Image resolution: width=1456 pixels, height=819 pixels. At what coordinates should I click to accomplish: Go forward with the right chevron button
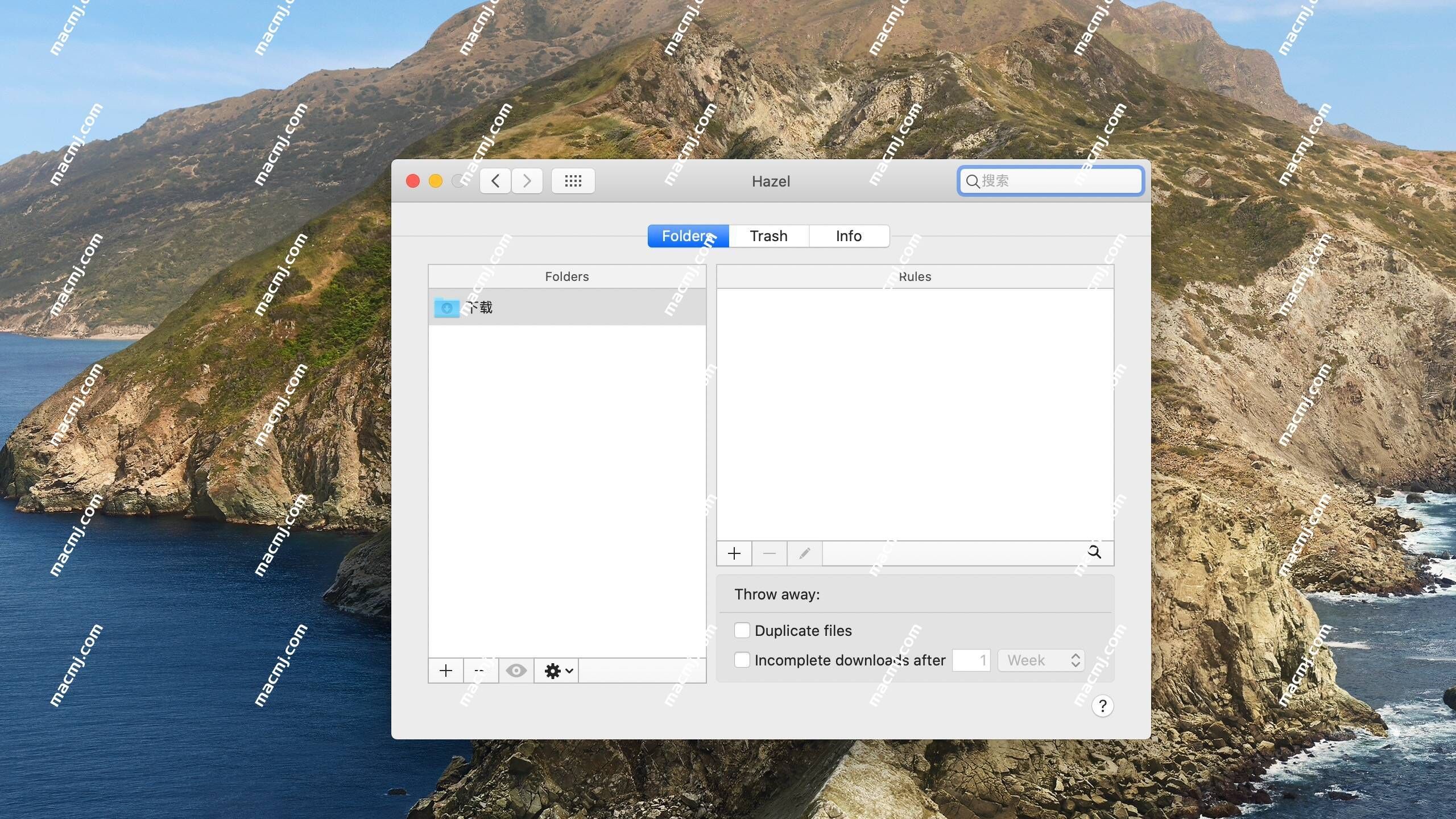[x=527, y=181]
